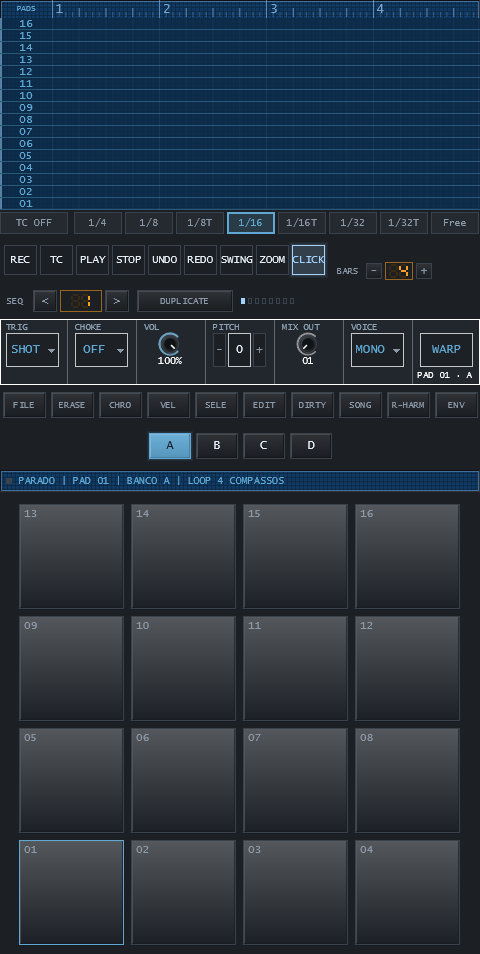The height and width of the screenshot is (954, 480).
Task: Toggle the metronome CLICK button
Action: coord(308,260)
